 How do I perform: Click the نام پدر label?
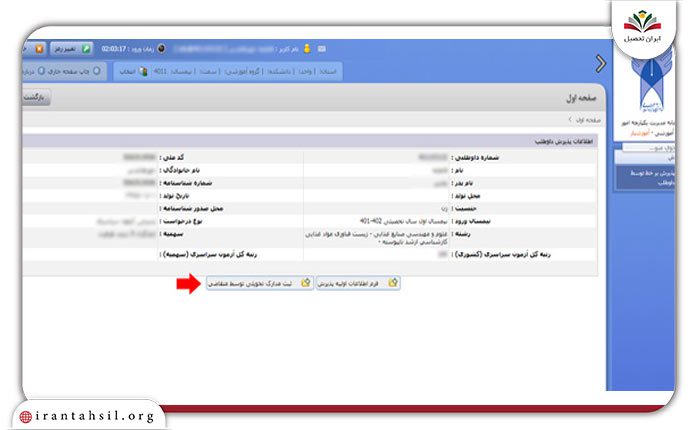[462, 183]
